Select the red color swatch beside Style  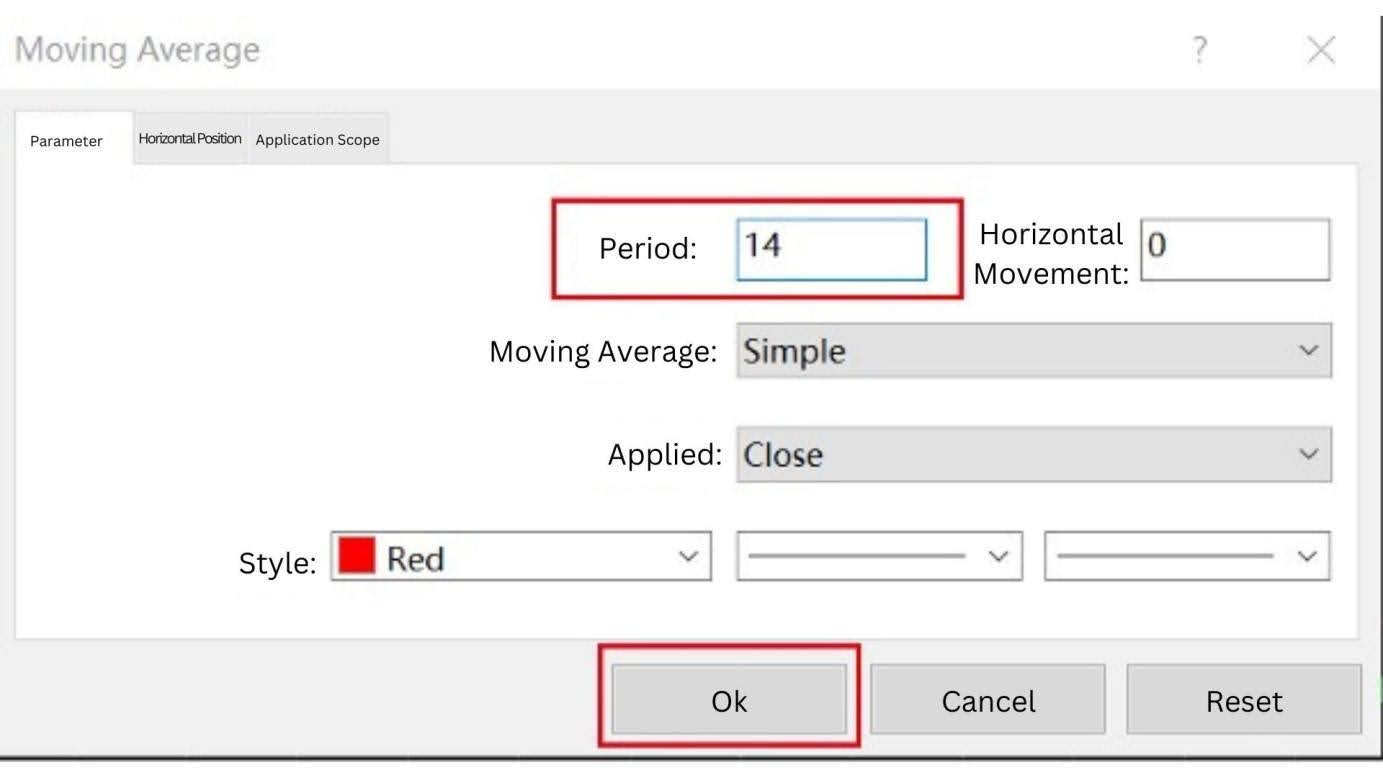pyautogui.click(x=360, y=556)
